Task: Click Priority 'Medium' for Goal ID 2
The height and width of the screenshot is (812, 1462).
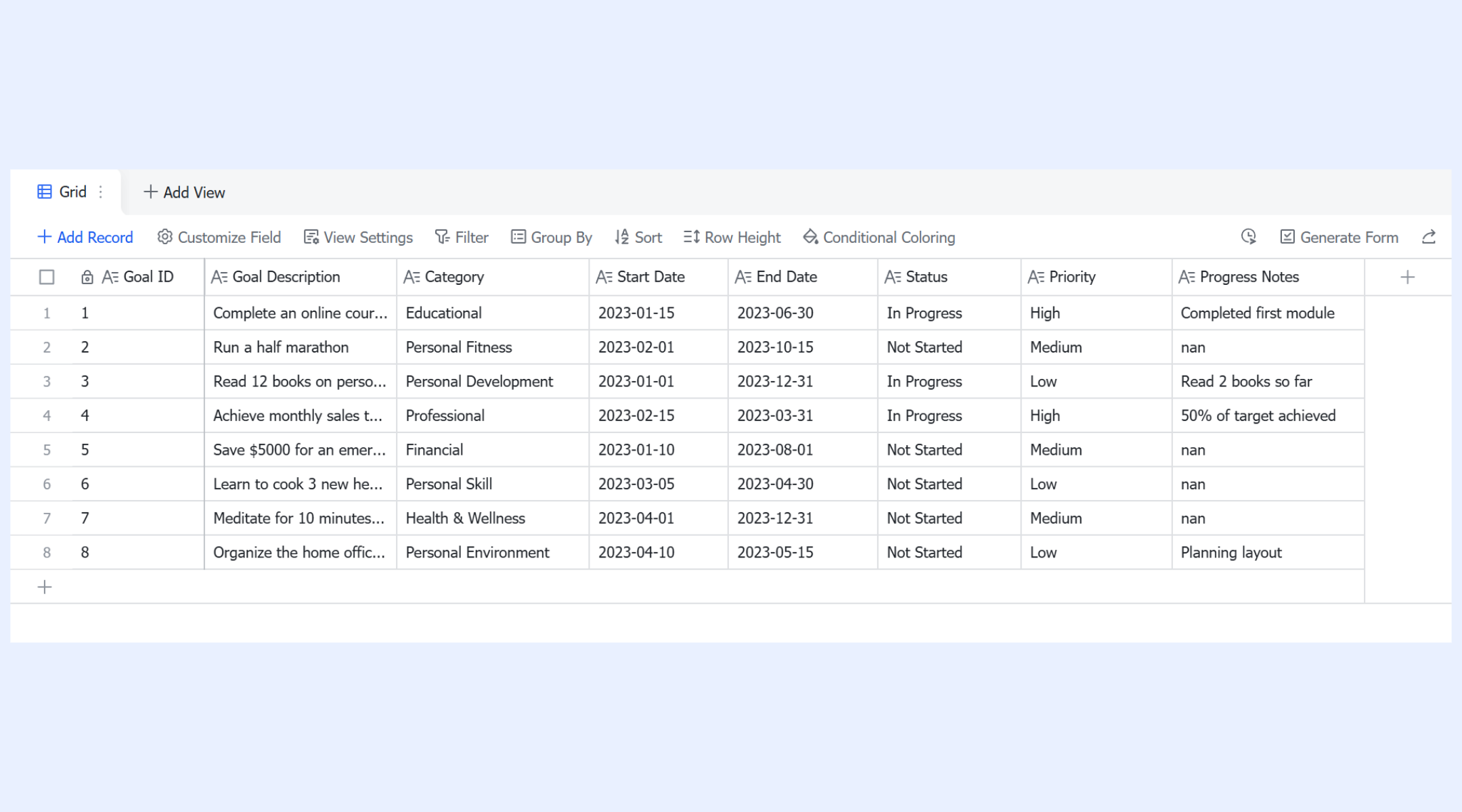Action: click(x=1096, y=347)
